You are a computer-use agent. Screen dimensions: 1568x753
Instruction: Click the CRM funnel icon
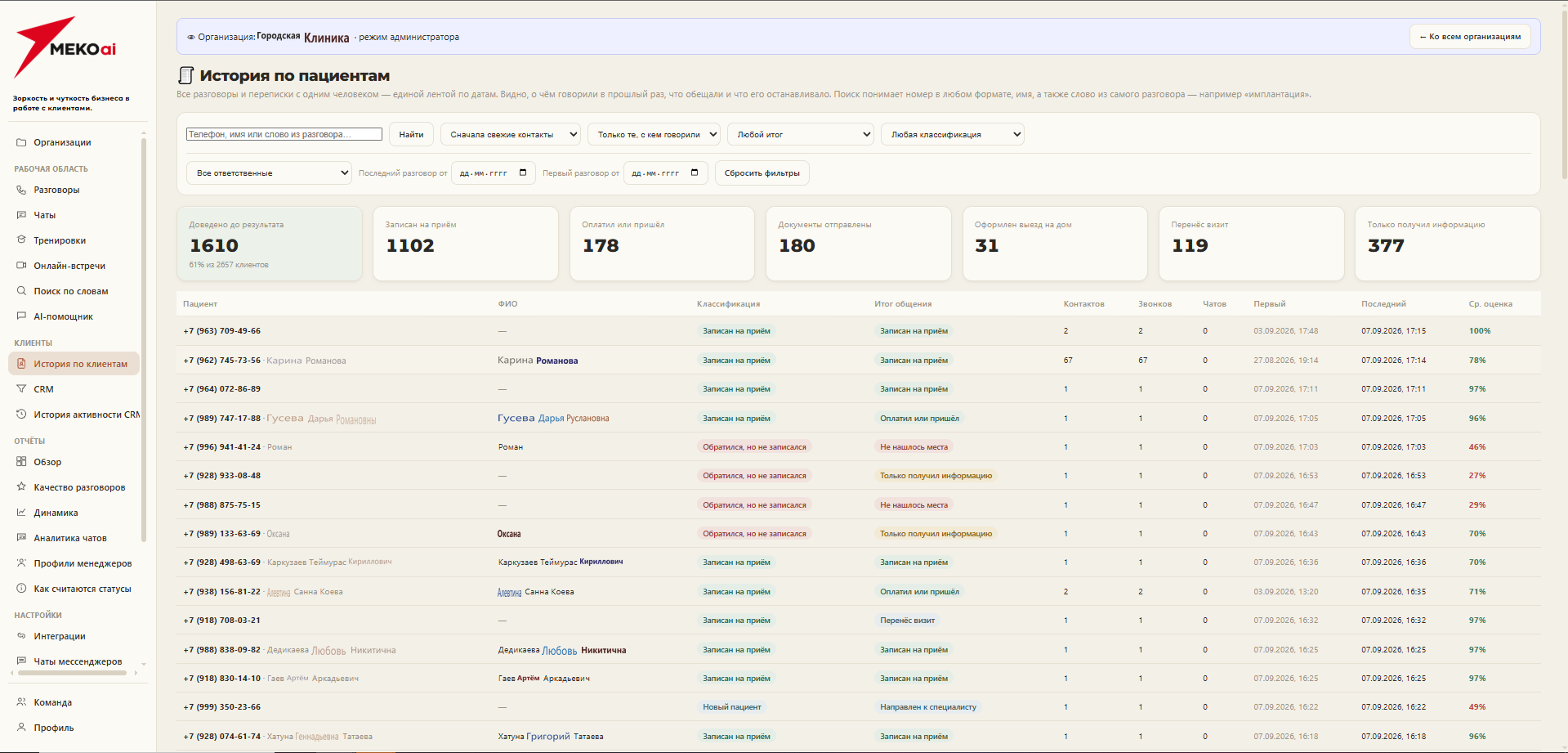(x=21, y=389)
